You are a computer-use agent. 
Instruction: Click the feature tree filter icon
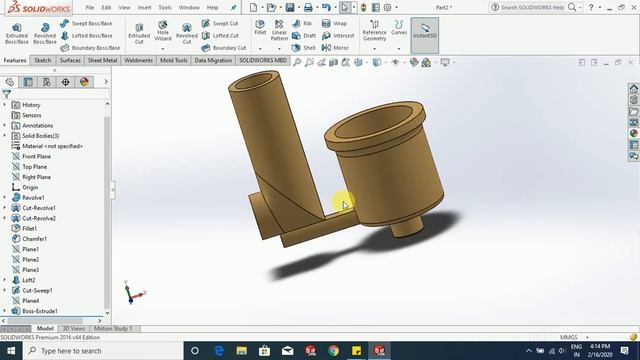pos(7,94)
